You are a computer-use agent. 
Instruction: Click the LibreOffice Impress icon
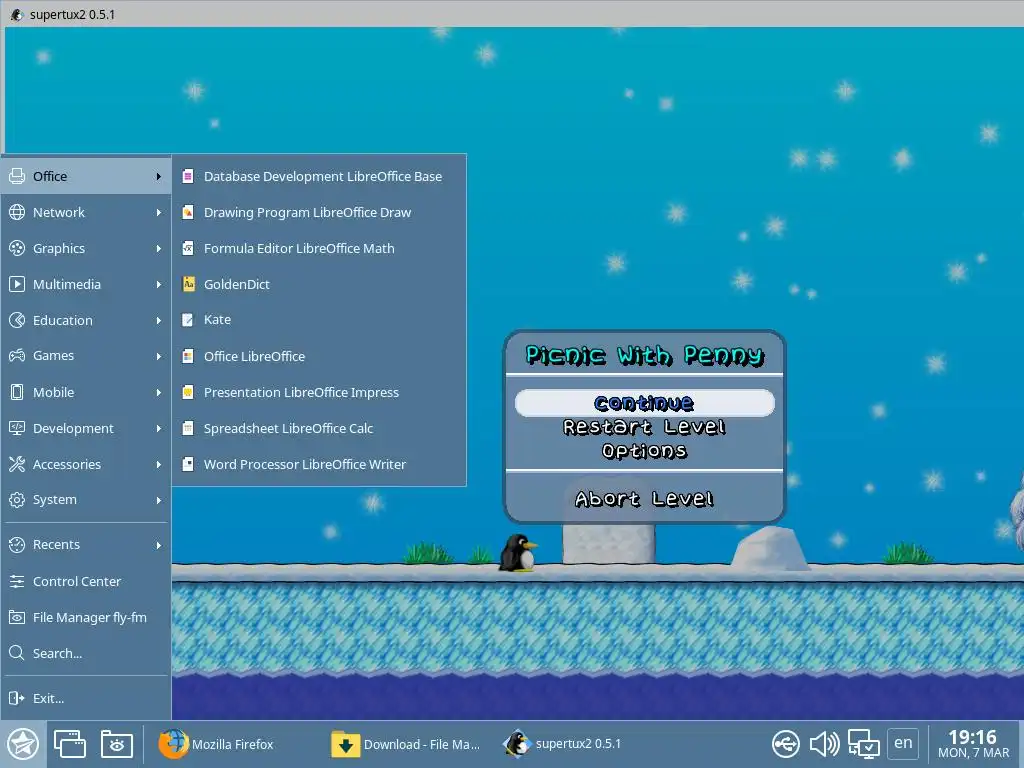pos(188,392)
